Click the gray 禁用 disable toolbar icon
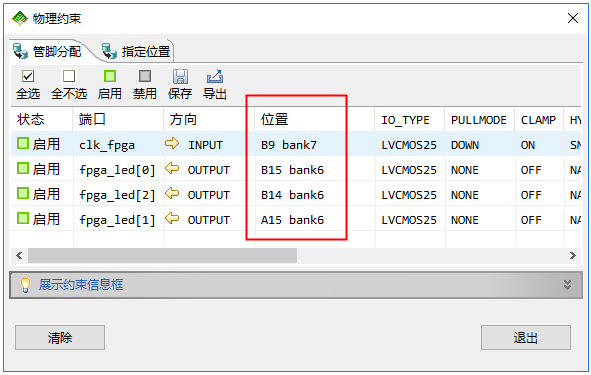 tap(145, 76)
